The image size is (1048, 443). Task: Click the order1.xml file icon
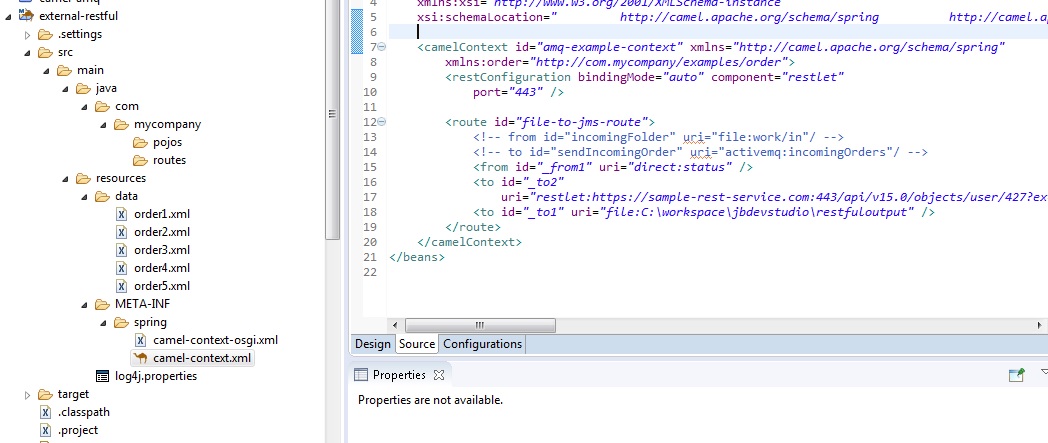(x=122, y=214)
